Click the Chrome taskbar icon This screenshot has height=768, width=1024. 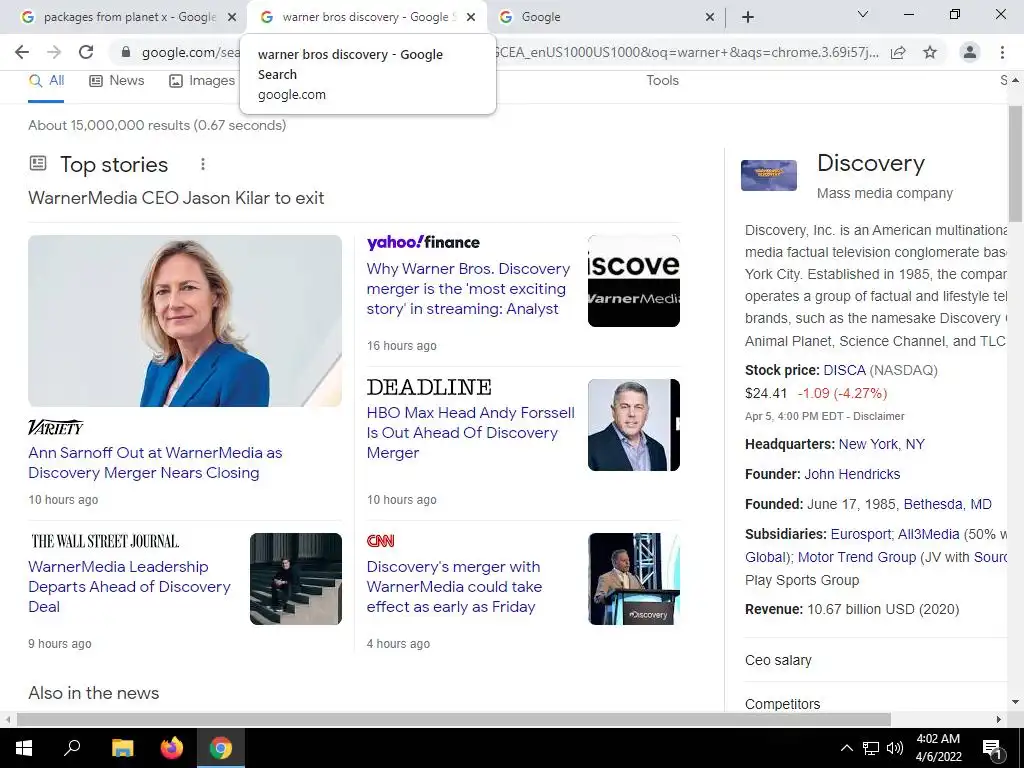(221, 748)
